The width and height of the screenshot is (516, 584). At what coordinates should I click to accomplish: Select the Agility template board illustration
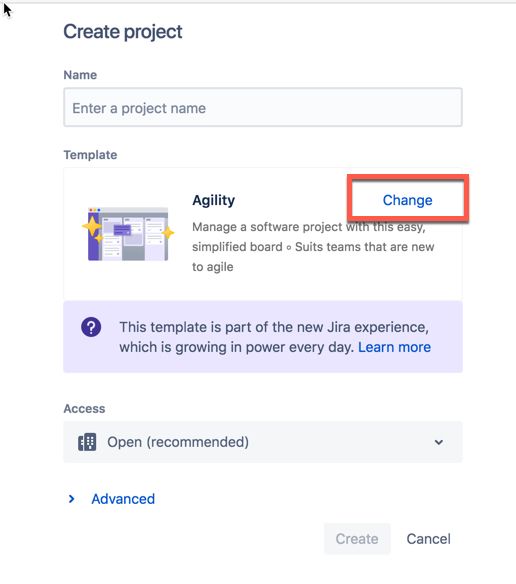[x=128, y=234]
